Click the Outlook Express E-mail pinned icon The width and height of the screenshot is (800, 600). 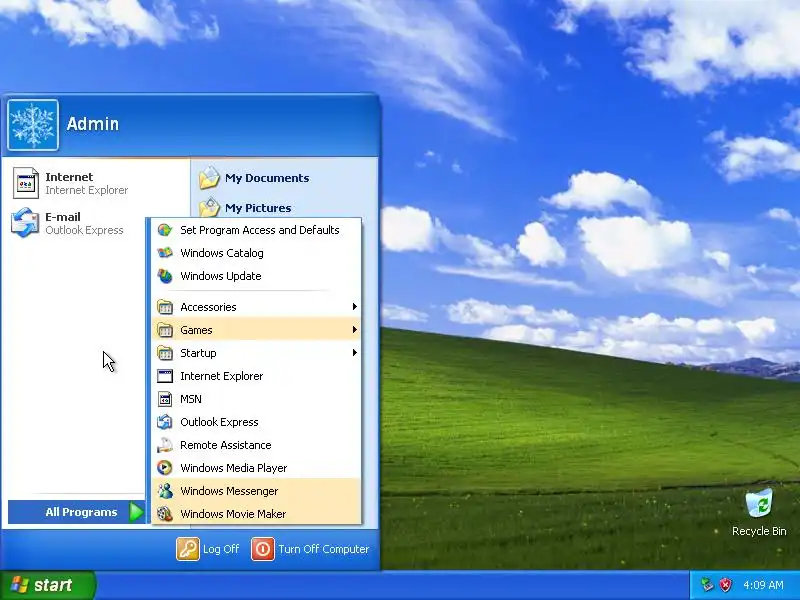[24, 222]
